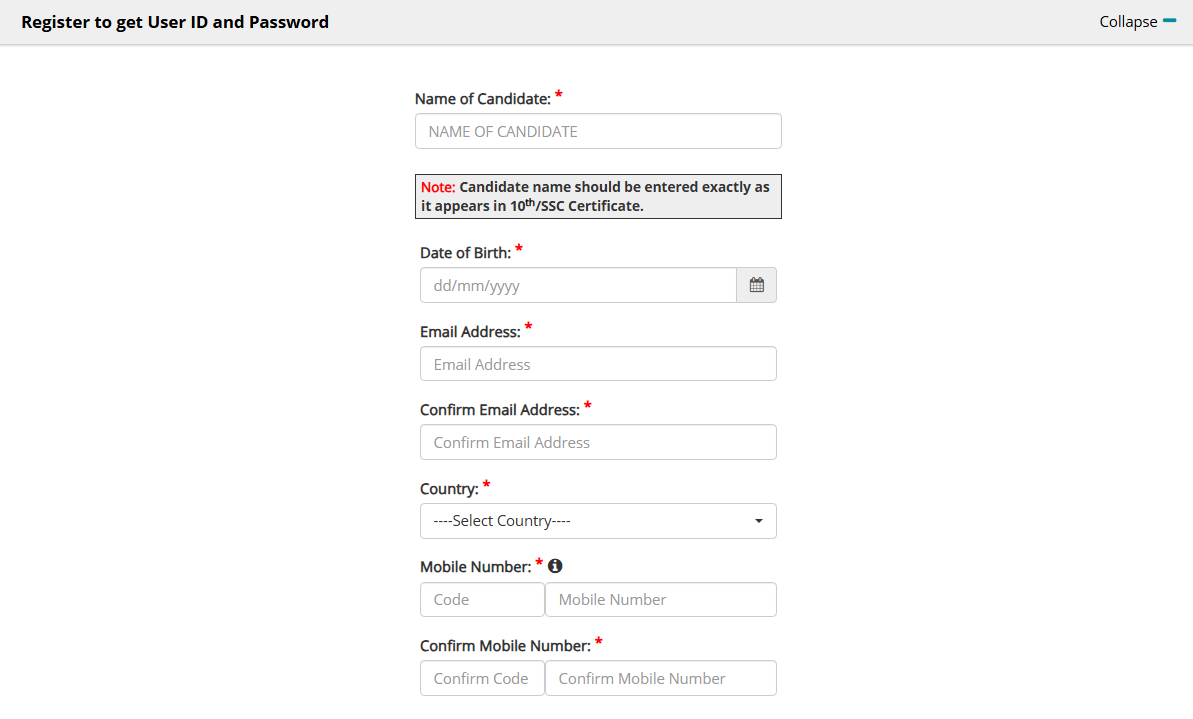This screenshot has height=719, width=1193.
Task: Click the Name of Candidate label
Action: point(482,99)
